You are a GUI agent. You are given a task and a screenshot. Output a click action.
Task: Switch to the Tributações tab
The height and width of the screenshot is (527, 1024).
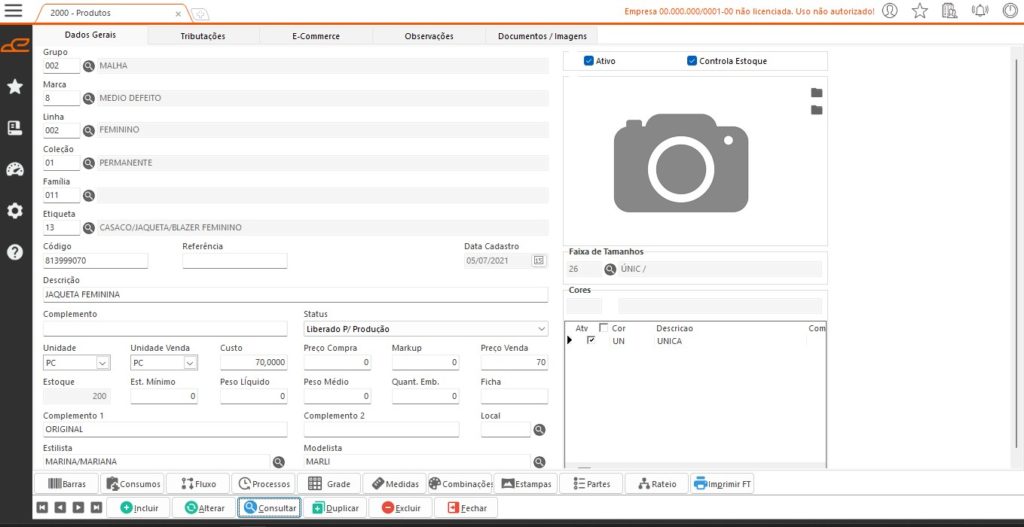203,36
